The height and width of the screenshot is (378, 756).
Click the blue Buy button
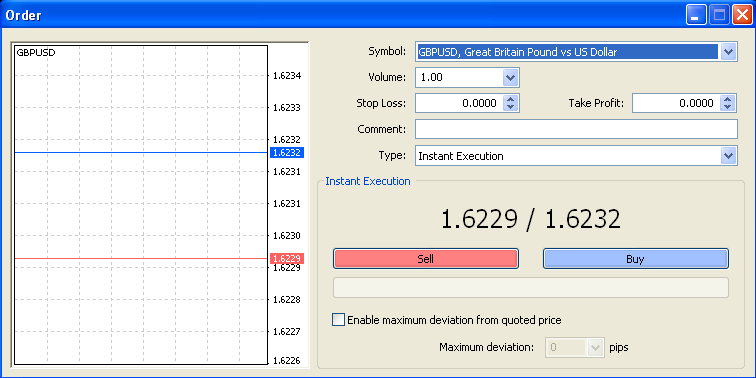tap(635, 259)
